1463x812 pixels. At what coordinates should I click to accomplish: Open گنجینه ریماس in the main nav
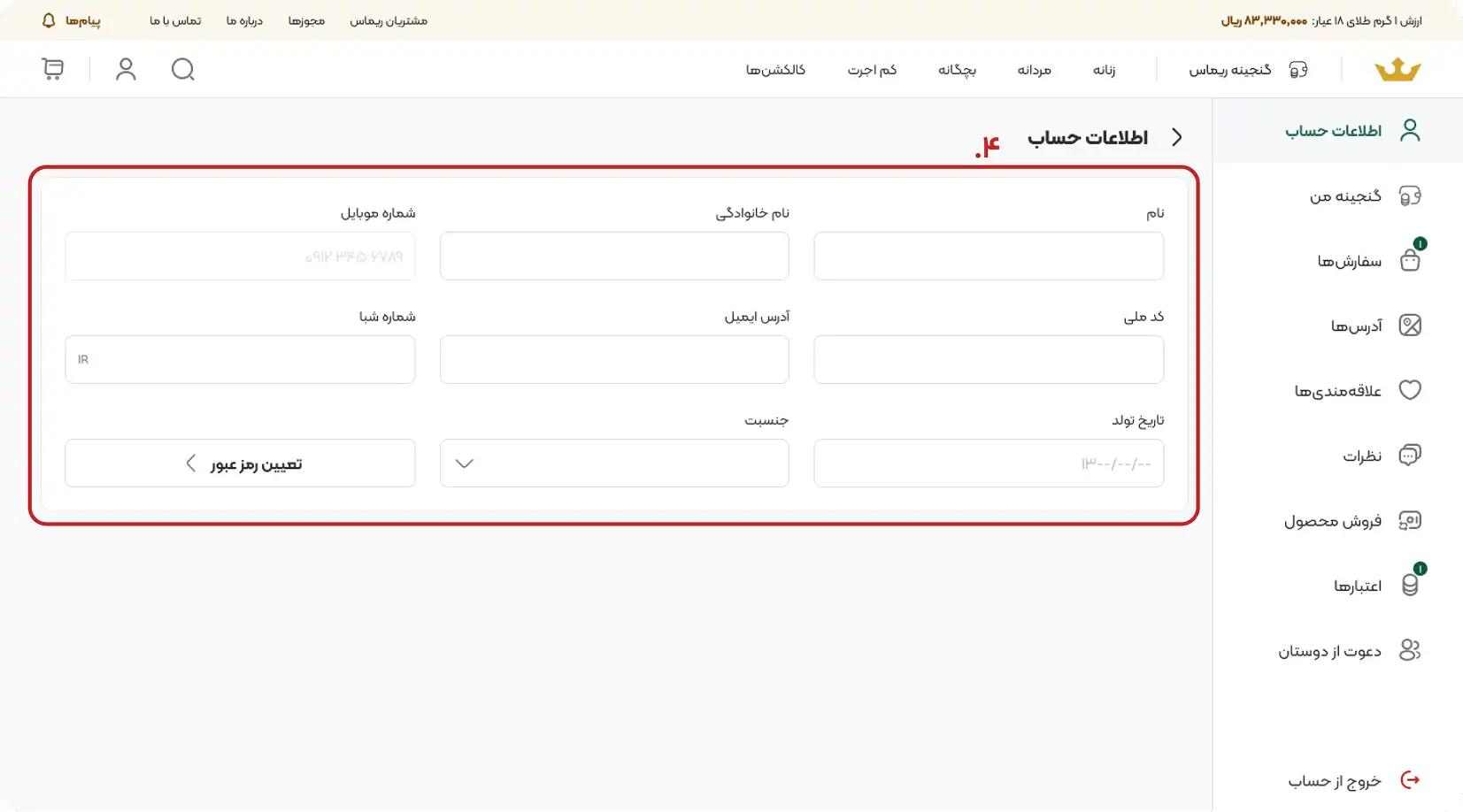pyautogui.click(x=1230, y=70)
